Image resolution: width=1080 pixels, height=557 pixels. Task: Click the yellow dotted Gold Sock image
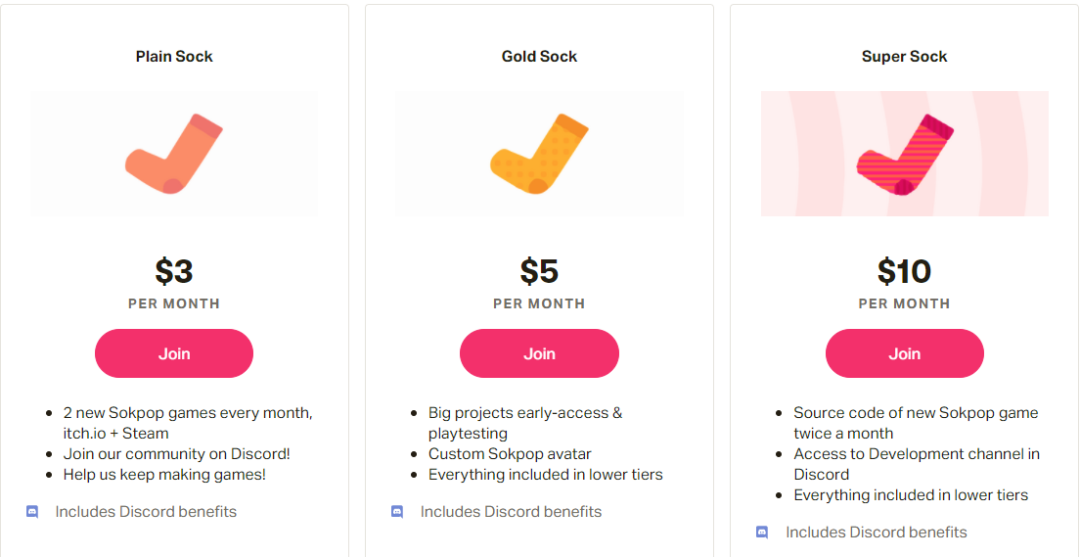click(x=539, y=154)
